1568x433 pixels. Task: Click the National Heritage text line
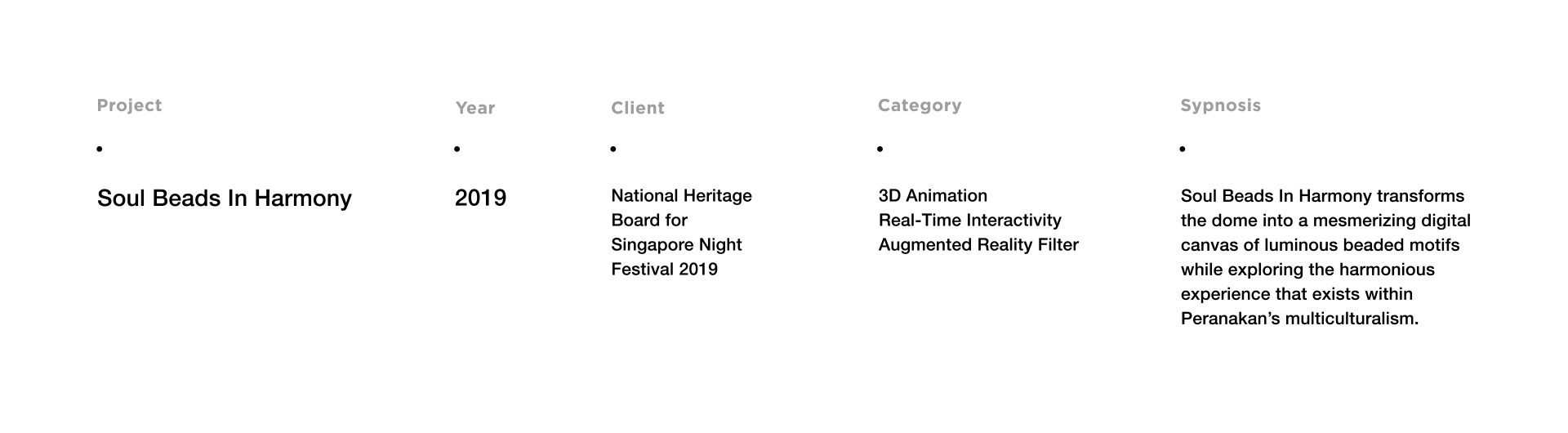(681, 196)
